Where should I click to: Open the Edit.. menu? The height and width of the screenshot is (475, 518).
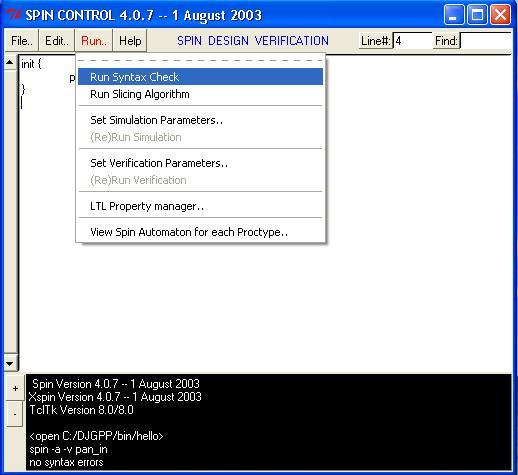click(x=57, y=41)
